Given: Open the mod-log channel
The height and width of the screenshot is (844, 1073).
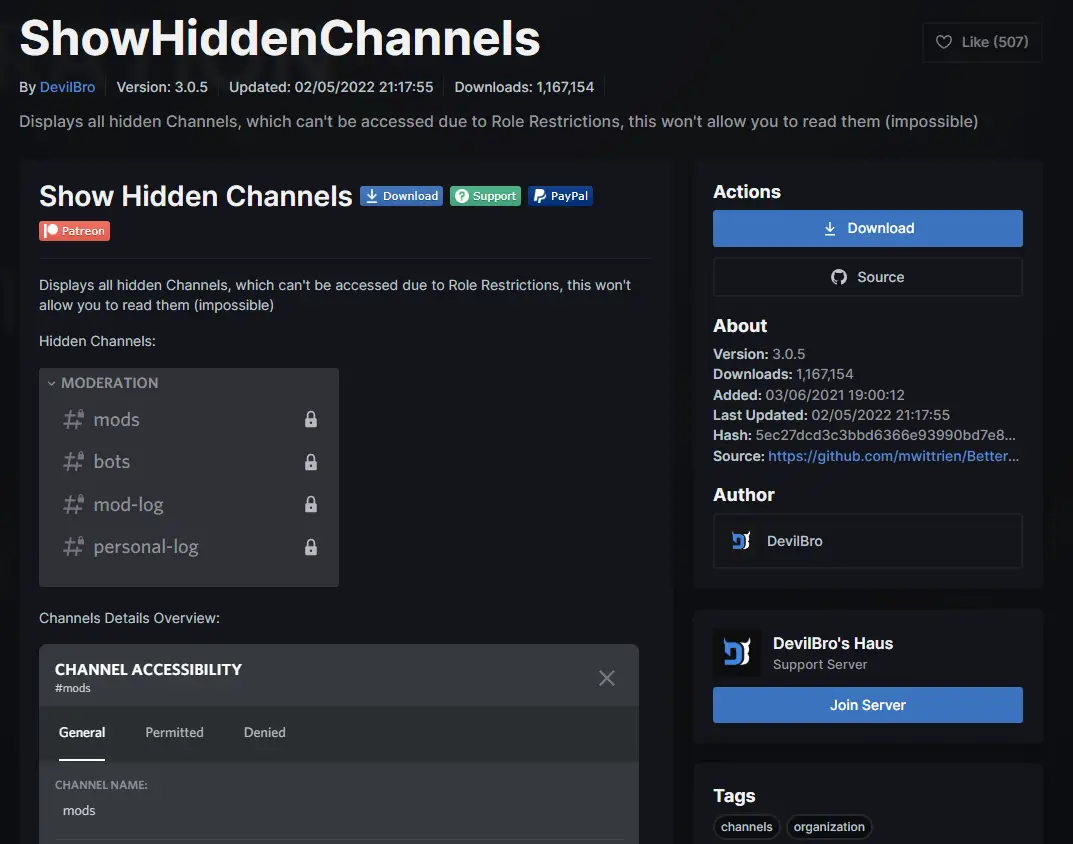Looking at the screenshot, I should point(189,504).
